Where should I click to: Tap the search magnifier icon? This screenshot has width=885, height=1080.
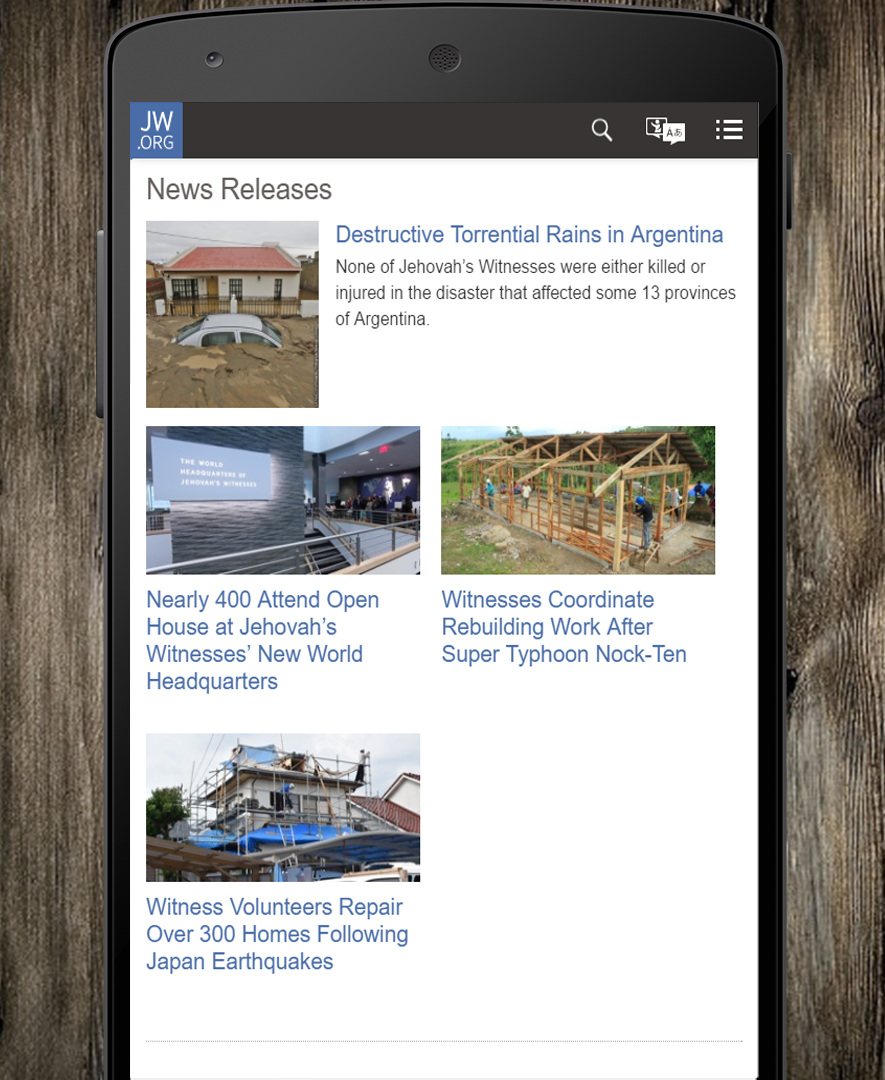tap(602, 129)
